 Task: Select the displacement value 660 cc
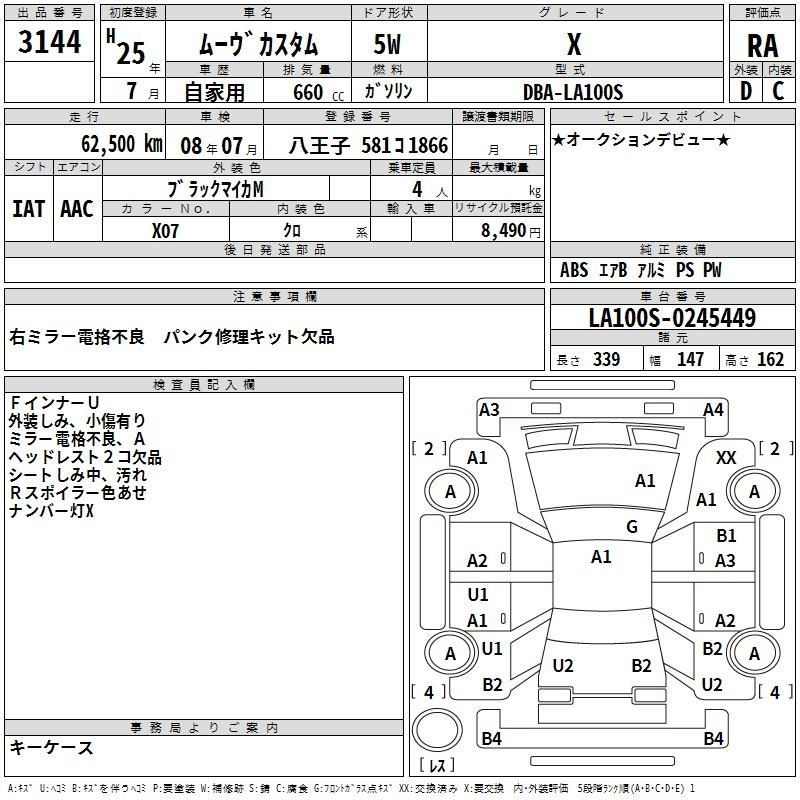click(318, 92)
